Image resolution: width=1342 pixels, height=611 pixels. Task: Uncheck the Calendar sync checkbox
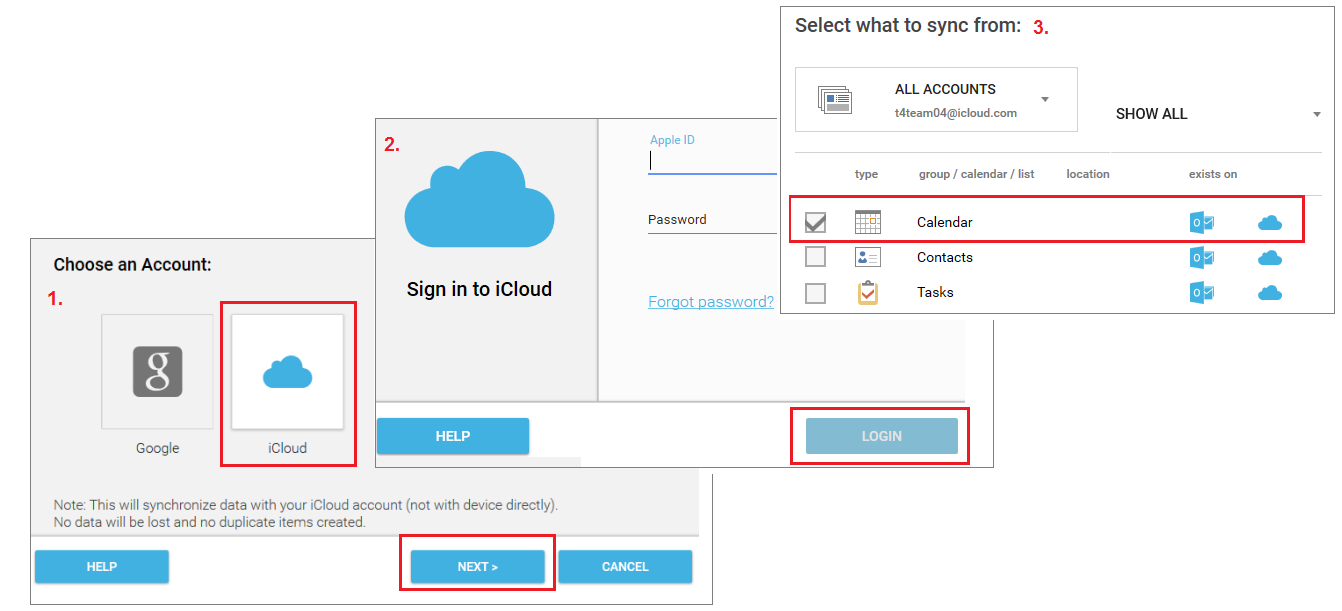(x=816, y=223)
